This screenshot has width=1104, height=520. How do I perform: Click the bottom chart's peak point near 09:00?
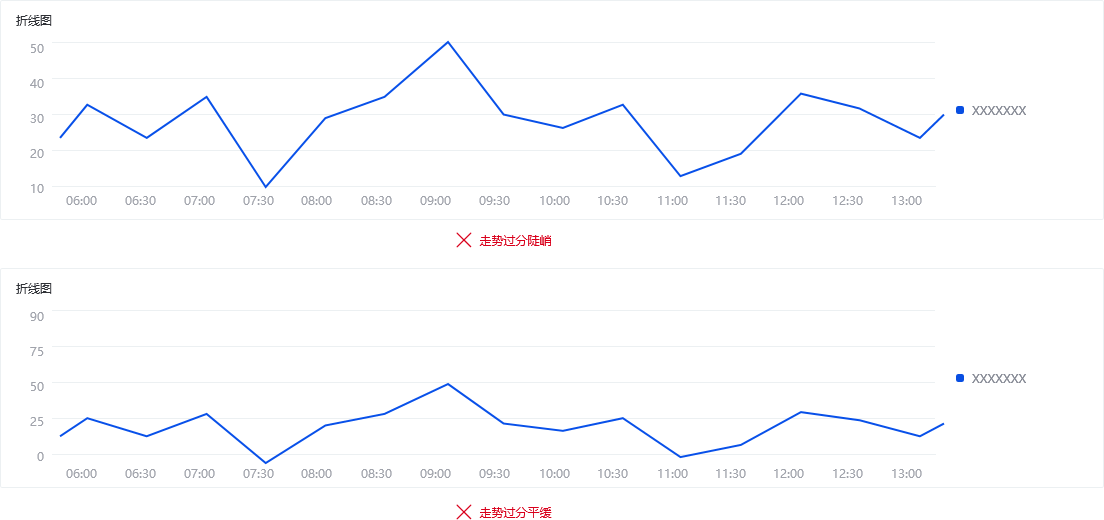(448, 384)
